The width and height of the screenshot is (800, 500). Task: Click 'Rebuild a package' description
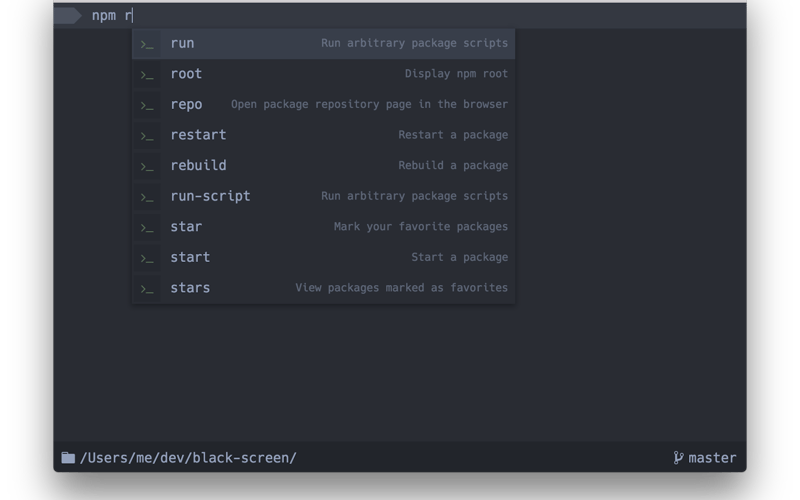pyautogui.click(x=453, y=166)
